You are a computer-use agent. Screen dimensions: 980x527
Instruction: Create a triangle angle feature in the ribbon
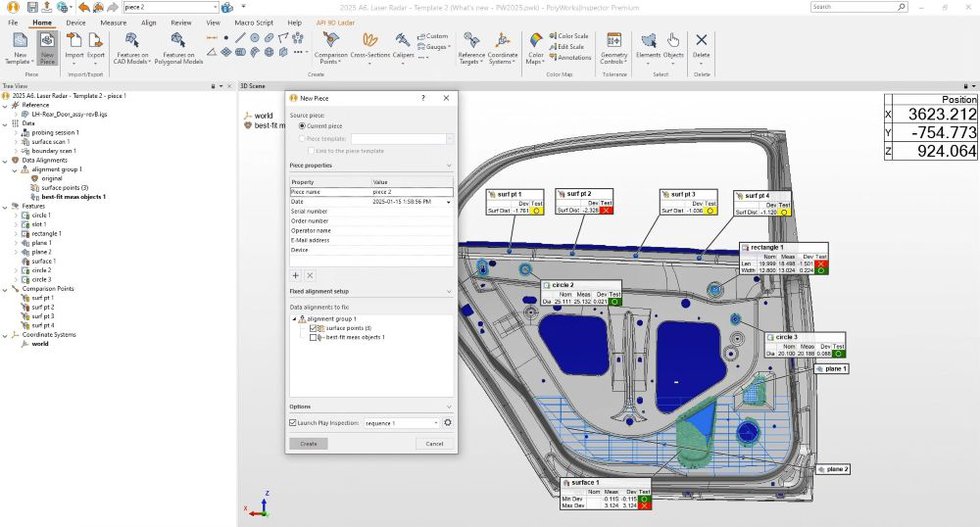[211, 52]
